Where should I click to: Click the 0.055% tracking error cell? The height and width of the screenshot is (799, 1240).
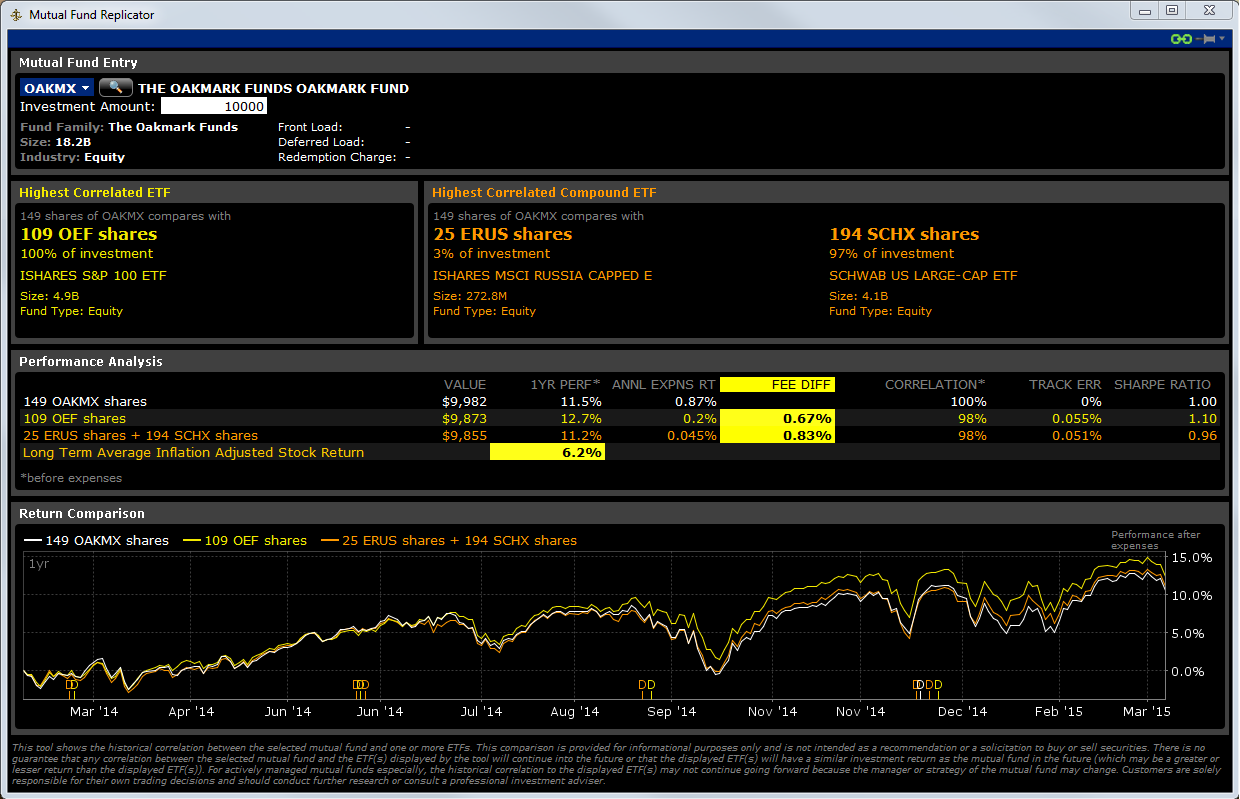(x=1076, y=418)
